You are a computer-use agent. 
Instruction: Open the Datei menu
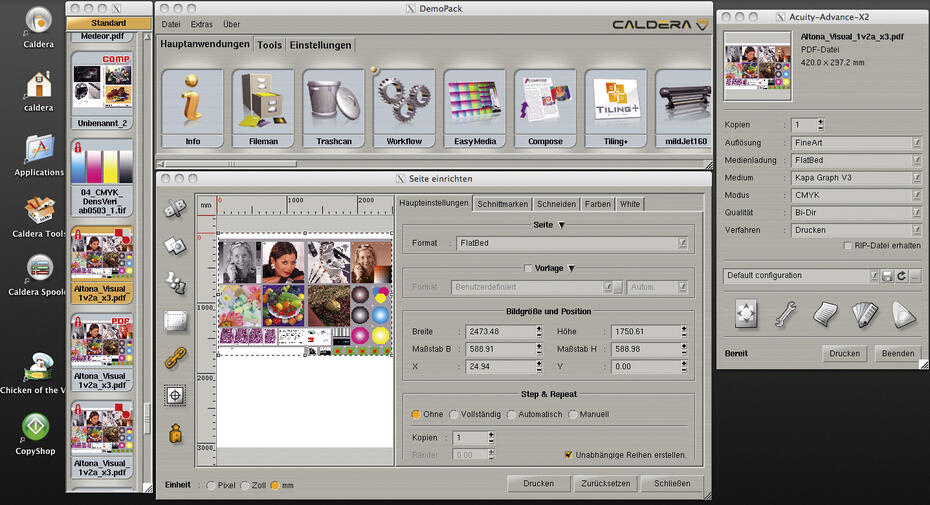click(171, 24)
